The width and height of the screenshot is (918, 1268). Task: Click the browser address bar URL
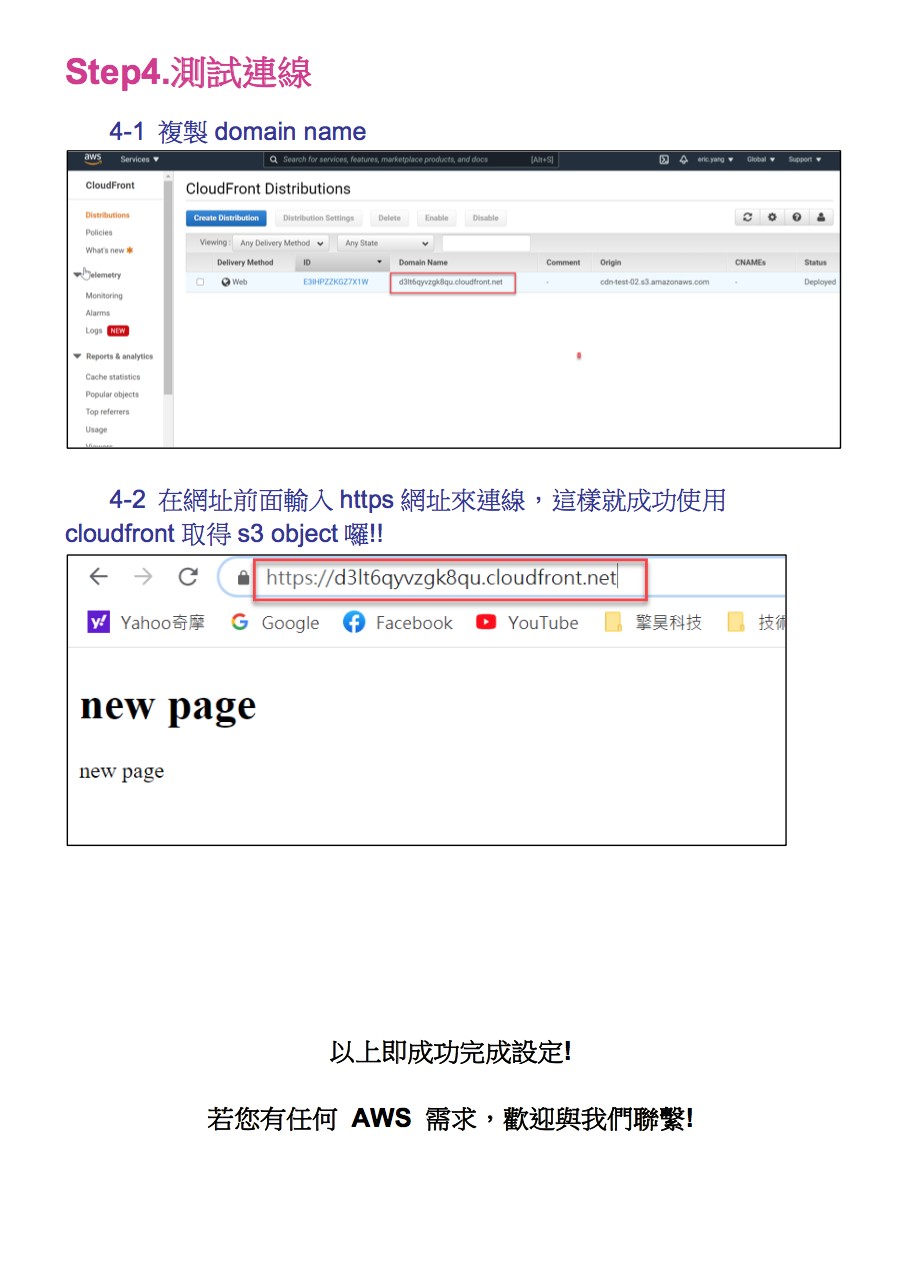coord(441,578)
